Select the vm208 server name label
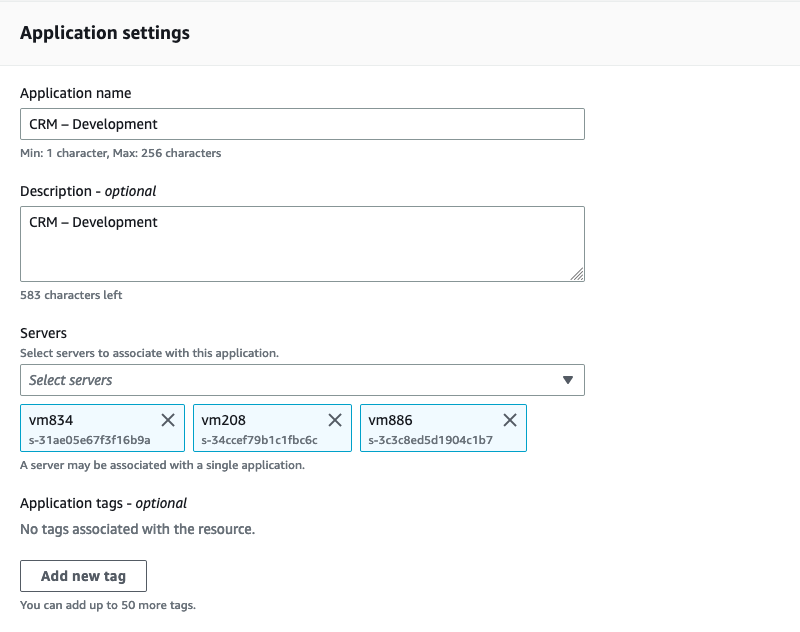Viewport: 800px width, 632px height. click(223, 420)
